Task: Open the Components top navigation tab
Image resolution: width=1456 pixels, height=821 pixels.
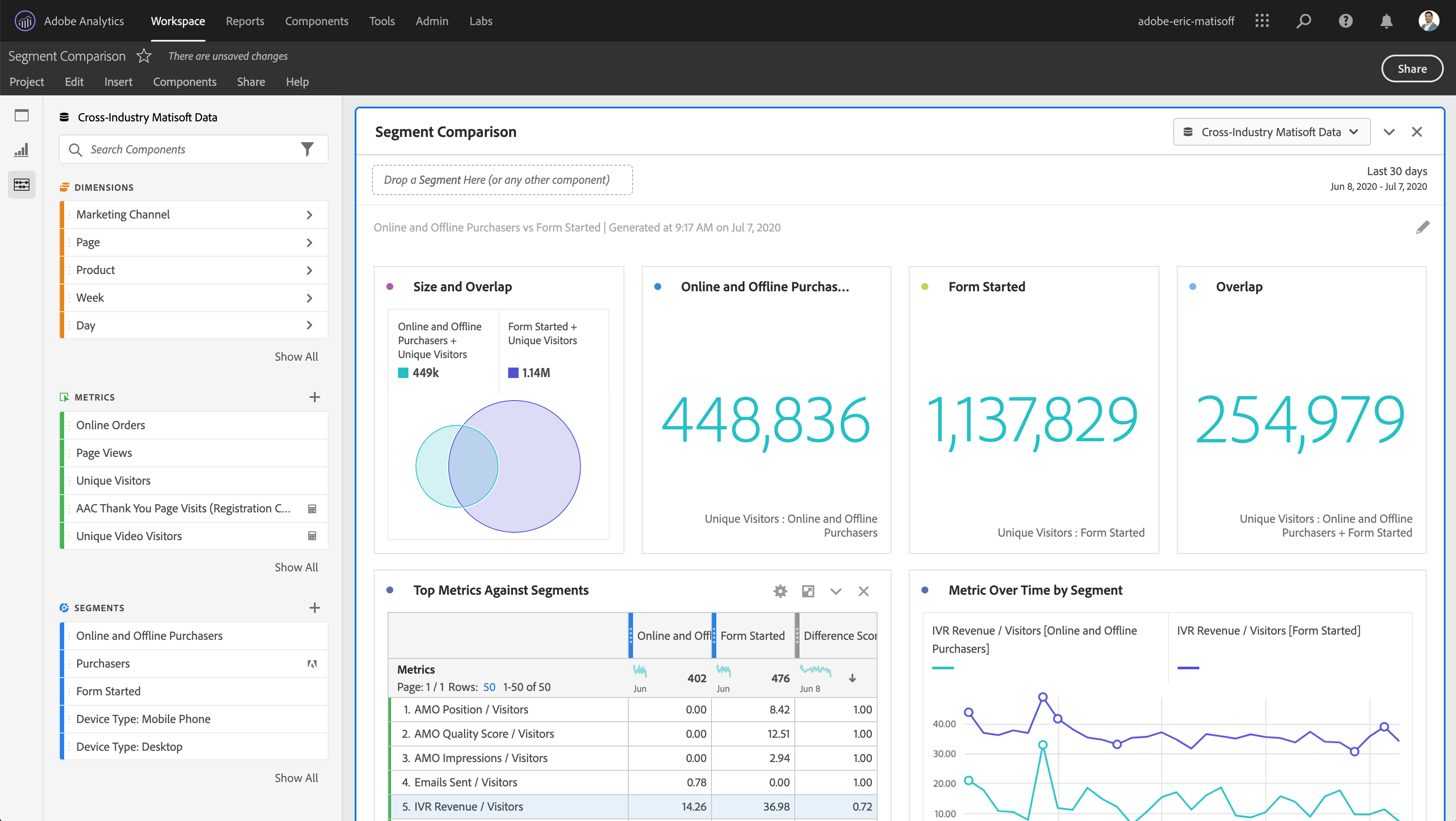Action: pyautogui.click(x=317, y=21)
